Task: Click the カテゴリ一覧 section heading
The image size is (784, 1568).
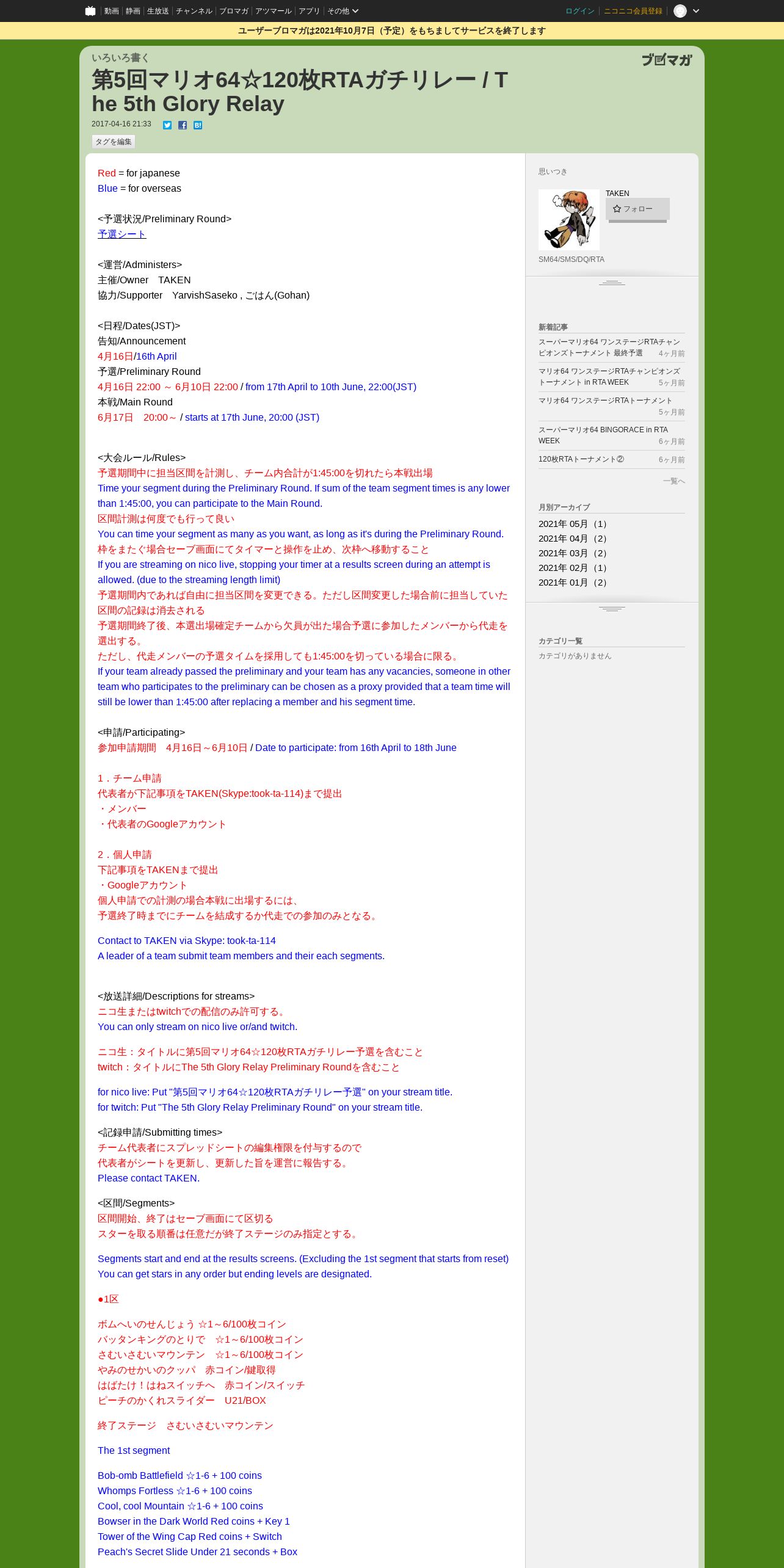Action: (x=561, y=641)
